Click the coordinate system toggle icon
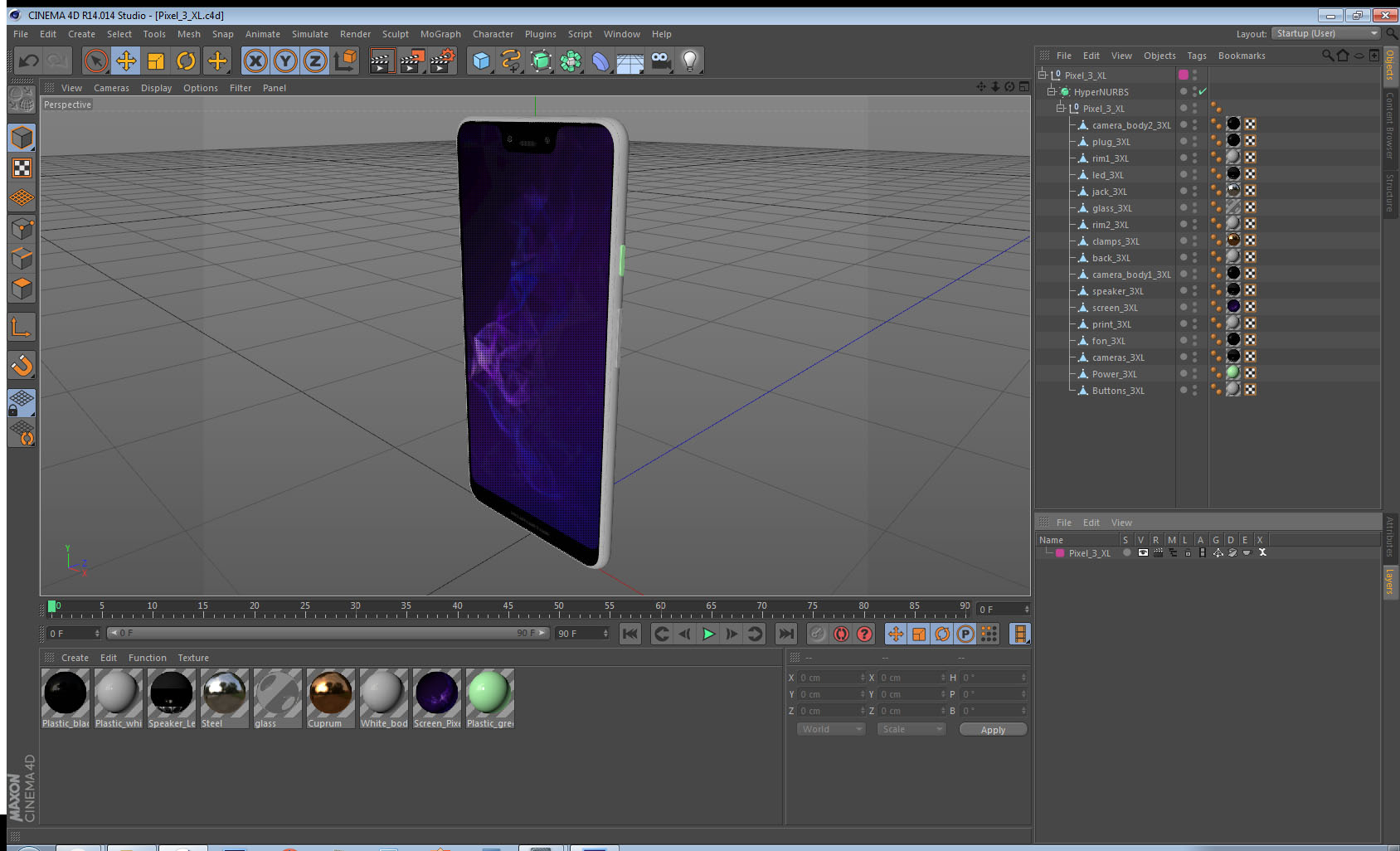 pos(345,61)
